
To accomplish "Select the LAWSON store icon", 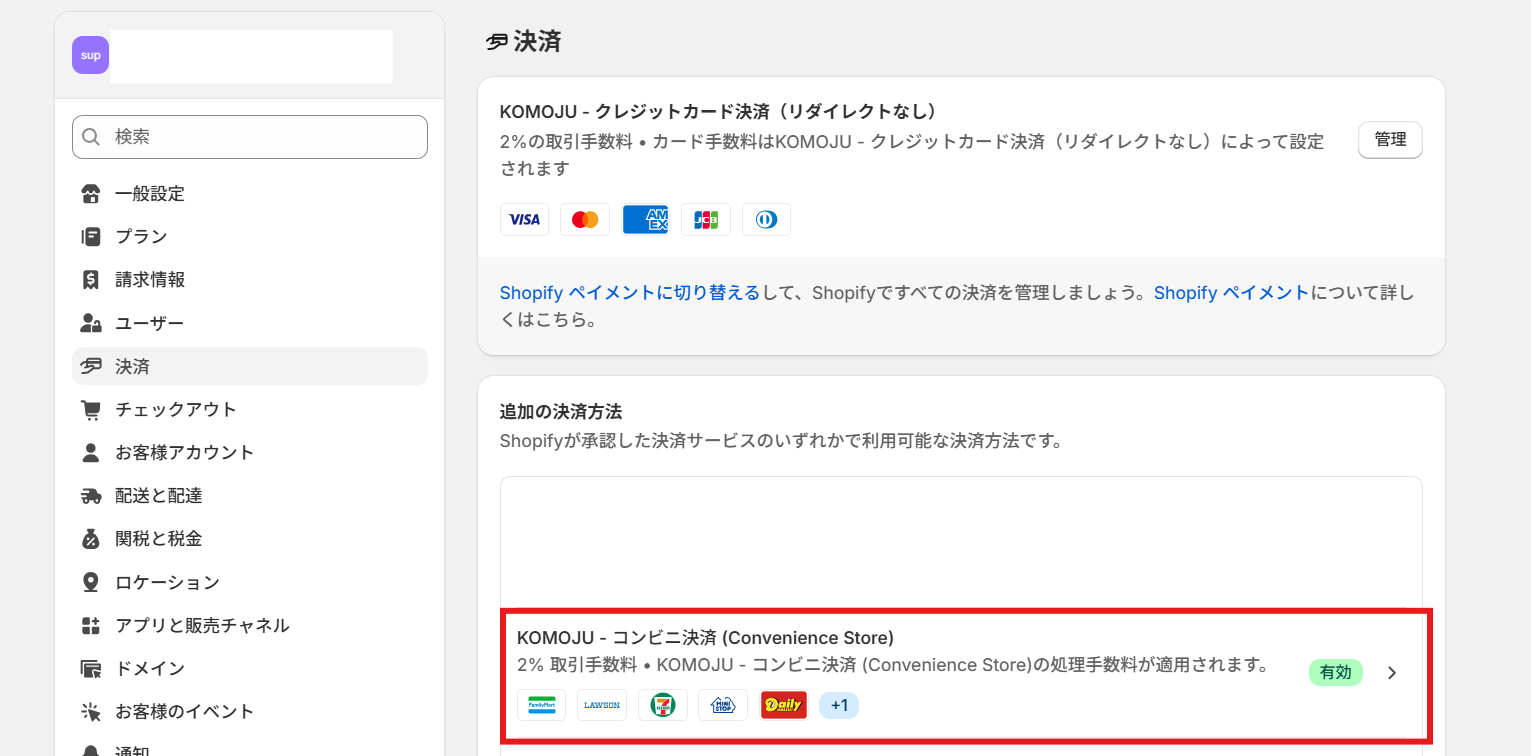I will pos(601,705).
